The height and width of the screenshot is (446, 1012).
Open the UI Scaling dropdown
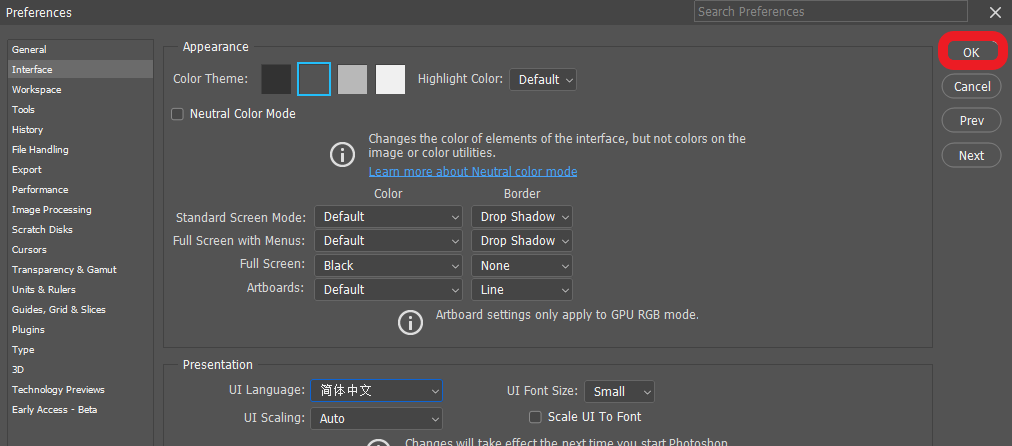[376, 418]
